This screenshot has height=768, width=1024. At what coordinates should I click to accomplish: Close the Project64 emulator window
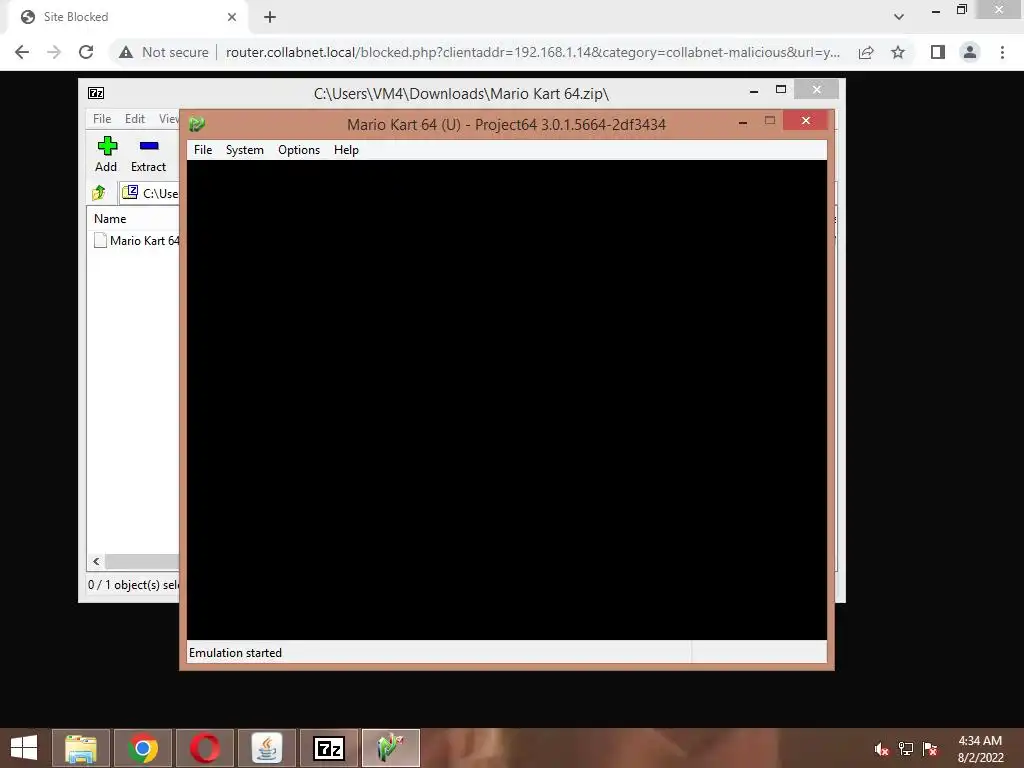805,121
